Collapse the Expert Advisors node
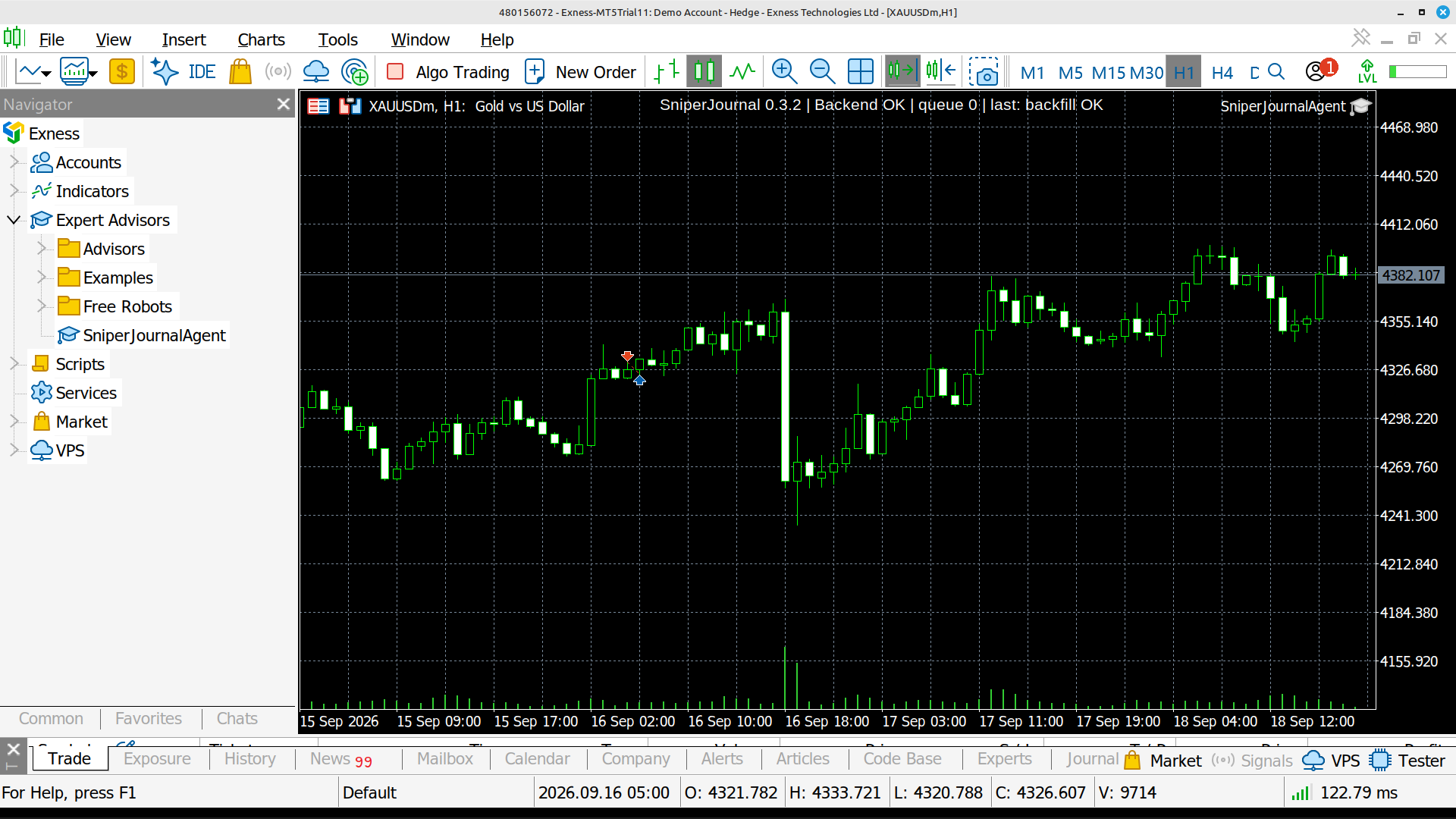Screen dimensions: 1456x819 point(14,220)
